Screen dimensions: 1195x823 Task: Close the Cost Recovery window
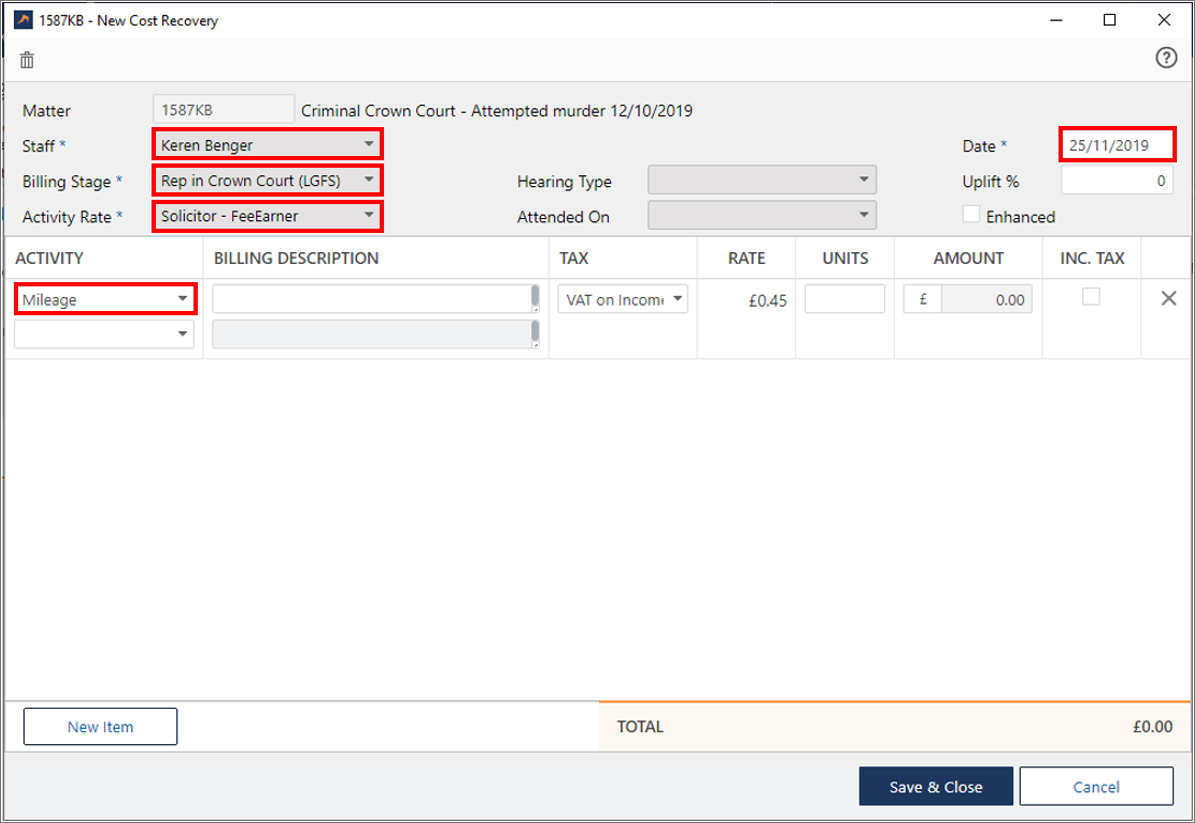[1163, 20]
